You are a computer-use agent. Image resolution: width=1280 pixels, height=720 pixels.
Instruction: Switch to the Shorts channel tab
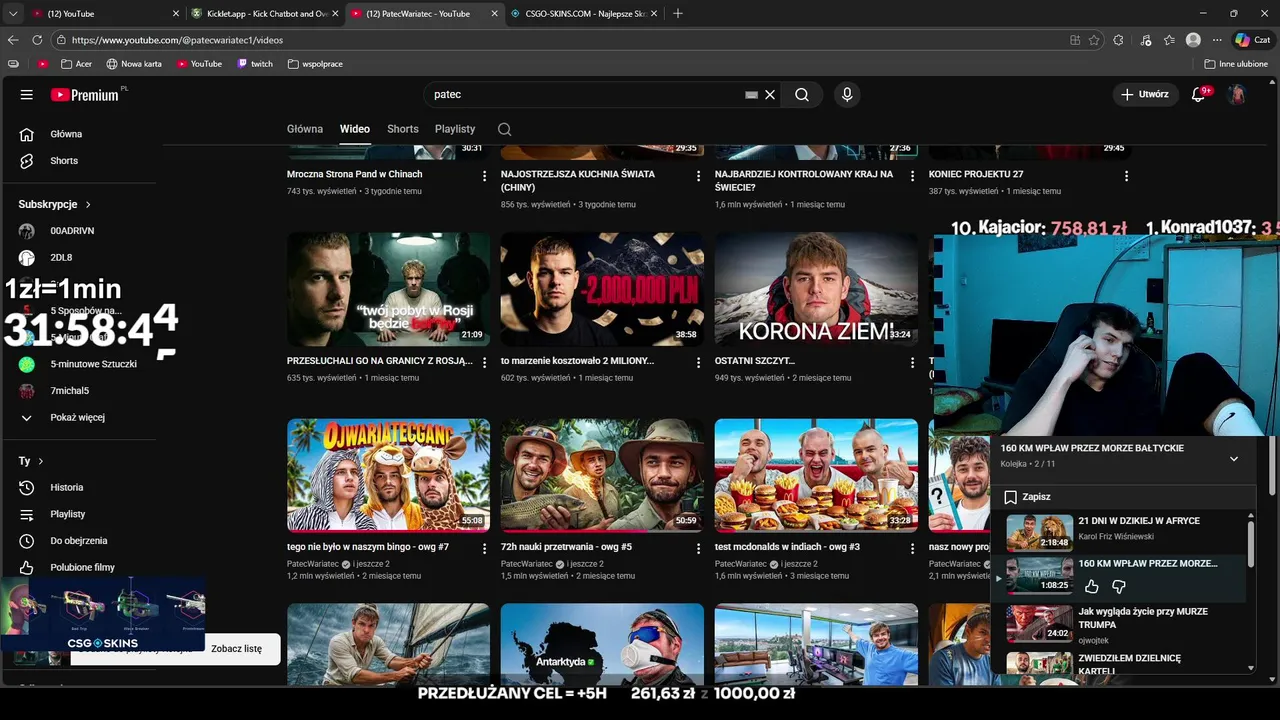tap(403, 129)
